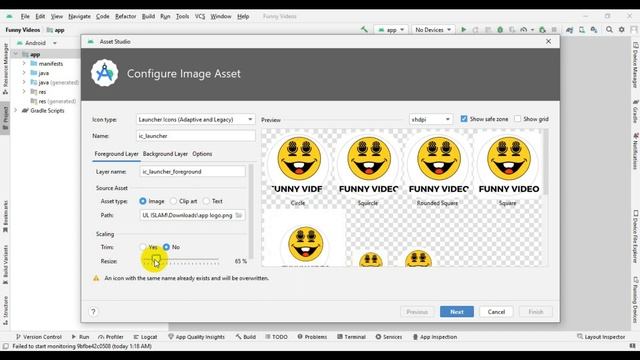The image size is (640, 360).
Task: Expand Gradle Scripts node
Action: tap(16, 111)
